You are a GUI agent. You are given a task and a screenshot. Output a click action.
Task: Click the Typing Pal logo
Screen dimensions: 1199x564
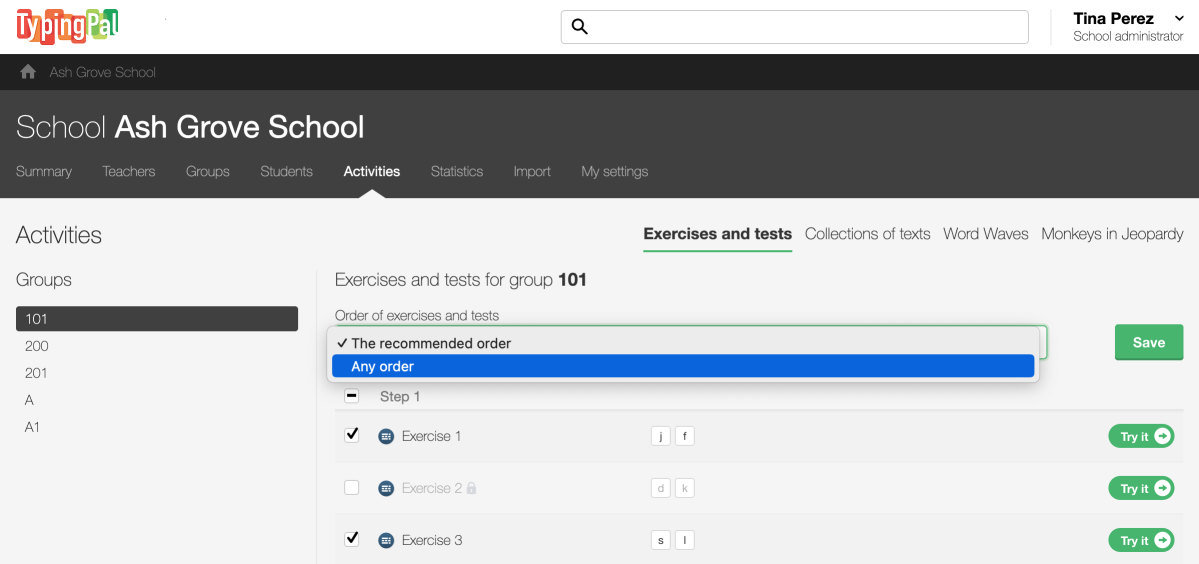coord(67,26)
